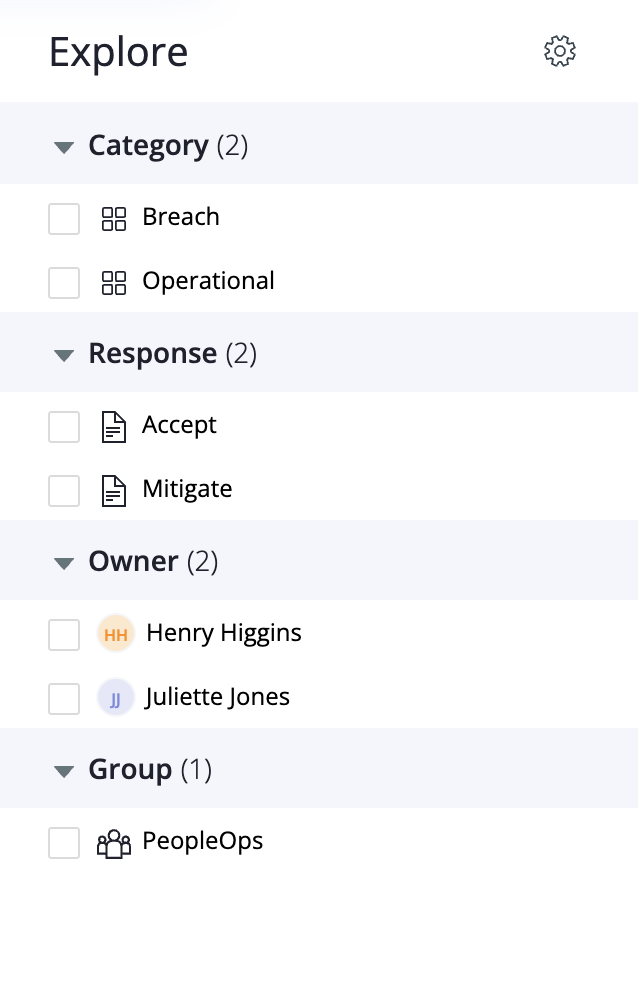Collapse the Category section arrow
The image size is (638, 990).
[64, 148]
